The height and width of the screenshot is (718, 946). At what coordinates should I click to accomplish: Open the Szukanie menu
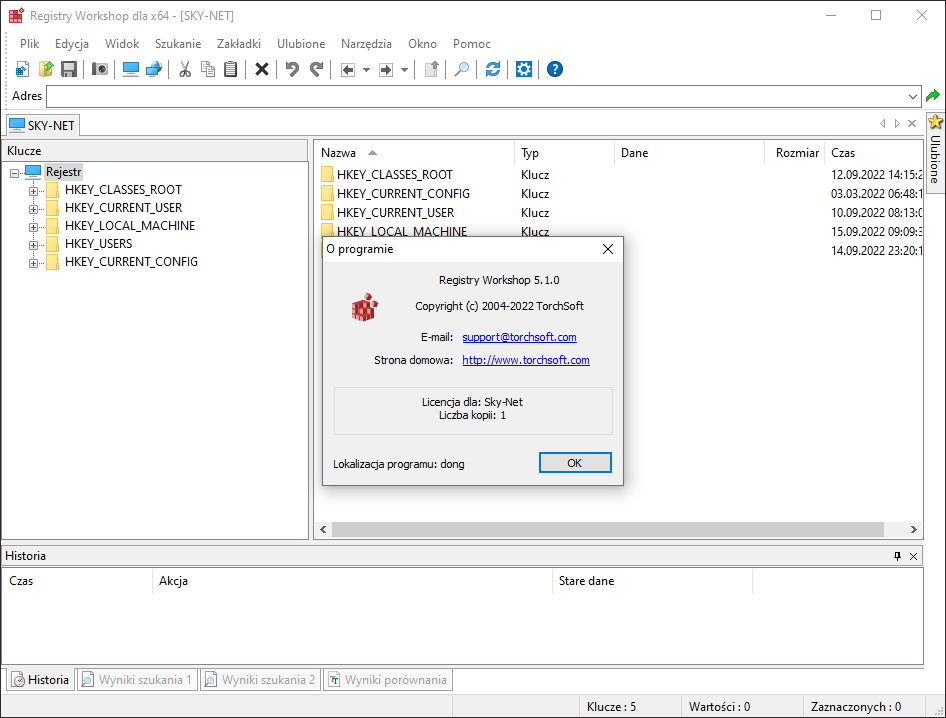pyautogui.click(x=178, y=44)
